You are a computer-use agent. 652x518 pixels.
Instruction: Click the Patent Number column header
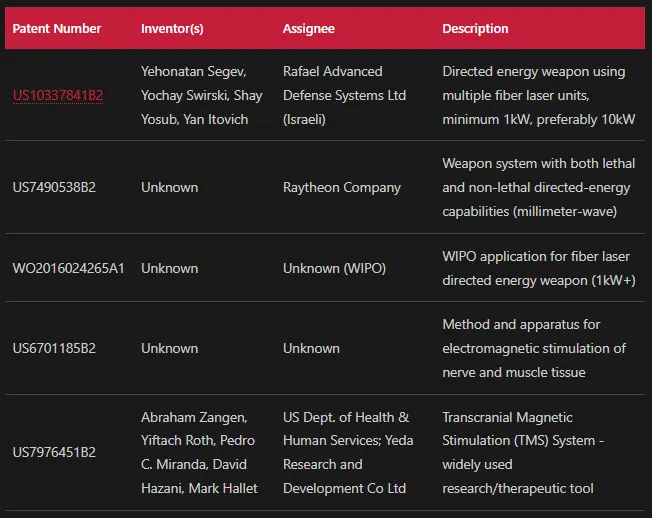point(57,28)
